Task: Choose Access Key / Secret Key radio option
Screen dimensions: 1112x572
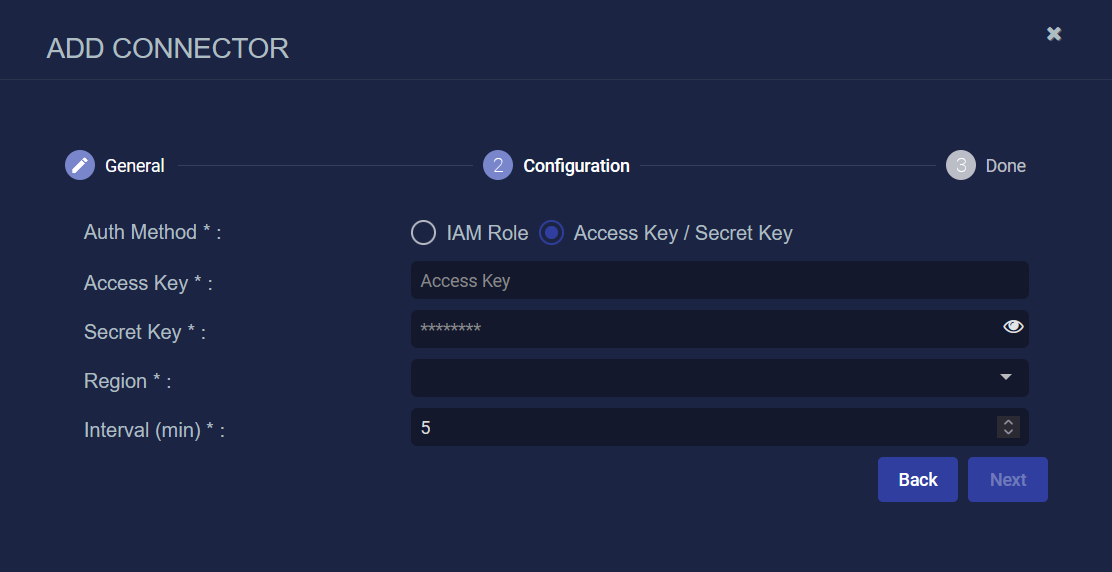Action: click(551, 233)
